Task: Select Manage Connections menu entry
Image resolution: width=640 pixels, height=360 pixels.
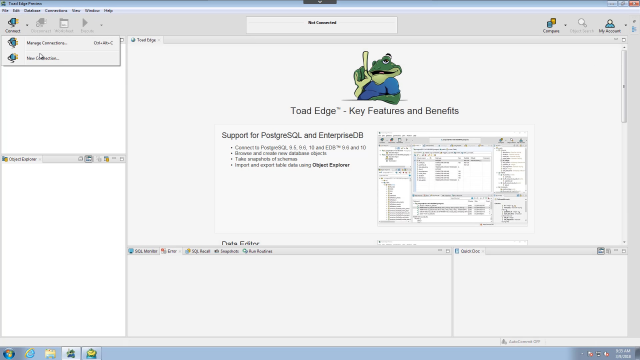Action: point(61,43)
